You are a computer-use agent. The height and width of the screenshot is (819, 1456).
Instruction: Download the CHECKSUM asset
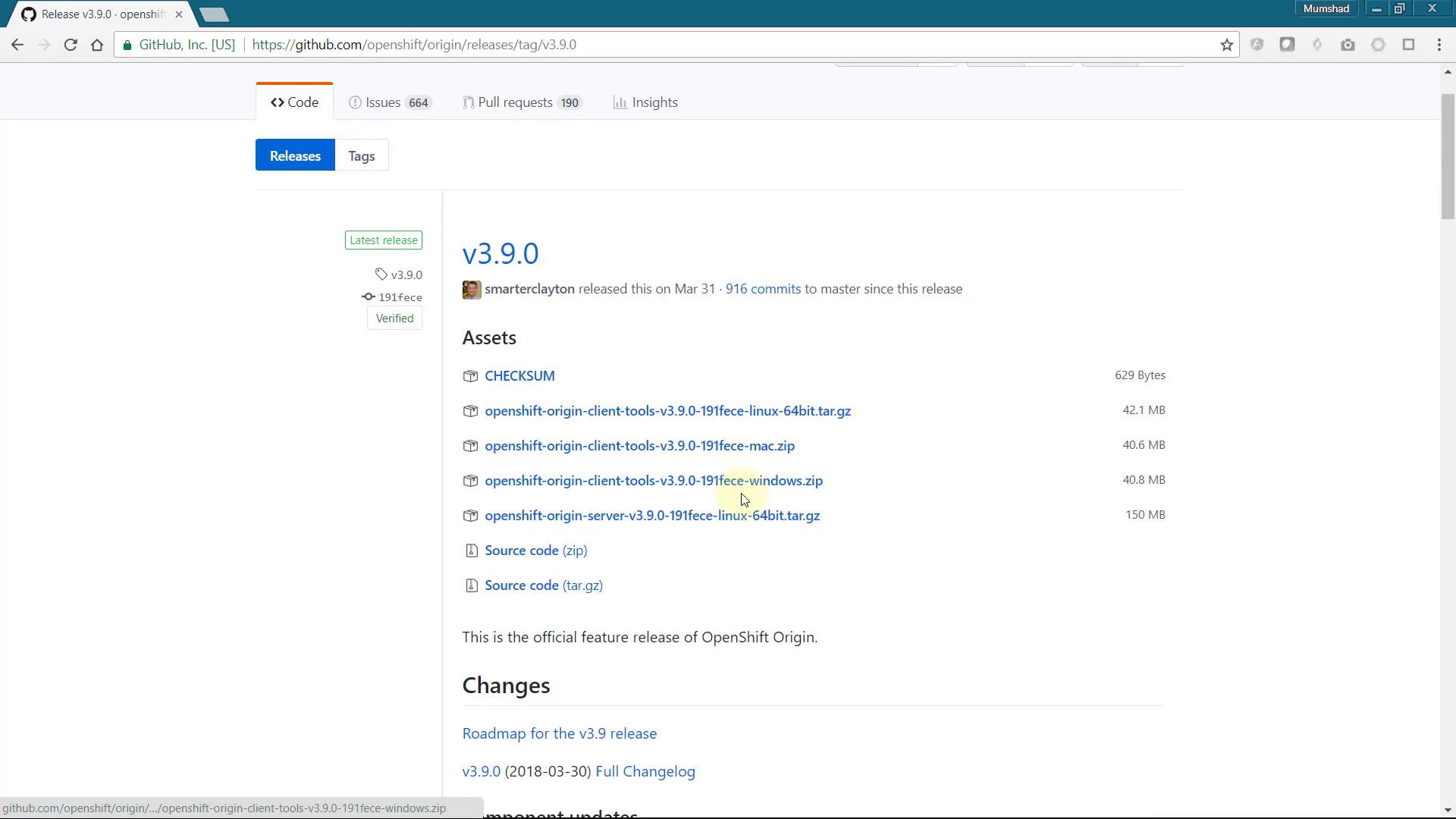click(519, 376)
